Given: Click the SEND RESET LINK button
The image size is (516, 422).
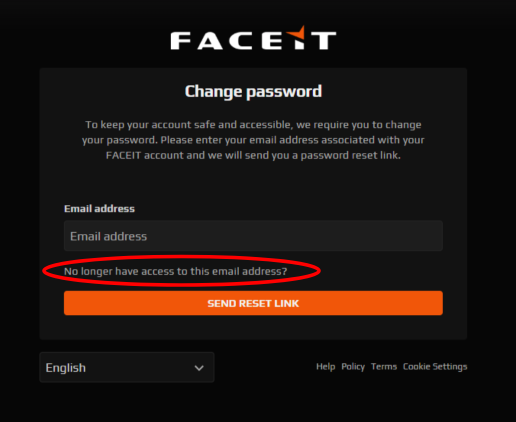Looking at the screenshot, I should coord(253,303).
